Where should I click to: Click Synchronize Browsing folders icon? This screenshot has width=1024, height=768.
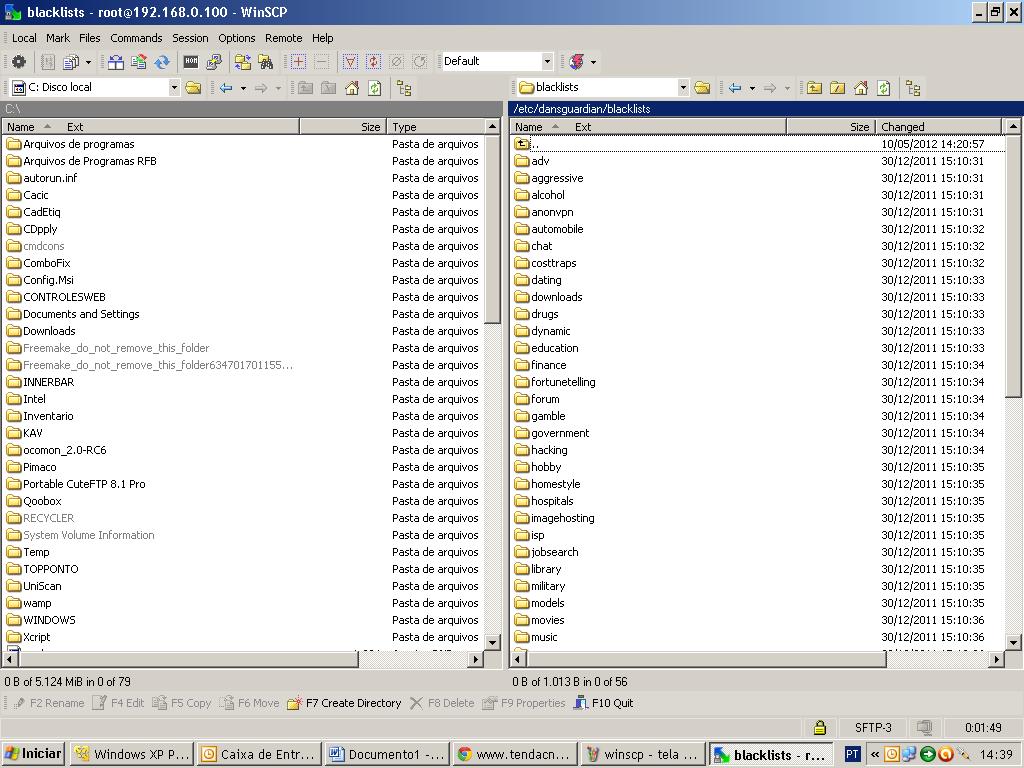pyautogui.click(x=243, y=62)
